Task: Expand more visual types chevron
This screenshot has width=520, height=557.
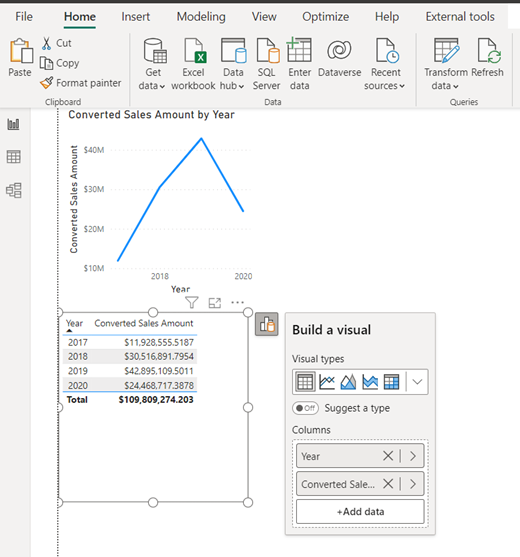Action: tap(417, 382)
